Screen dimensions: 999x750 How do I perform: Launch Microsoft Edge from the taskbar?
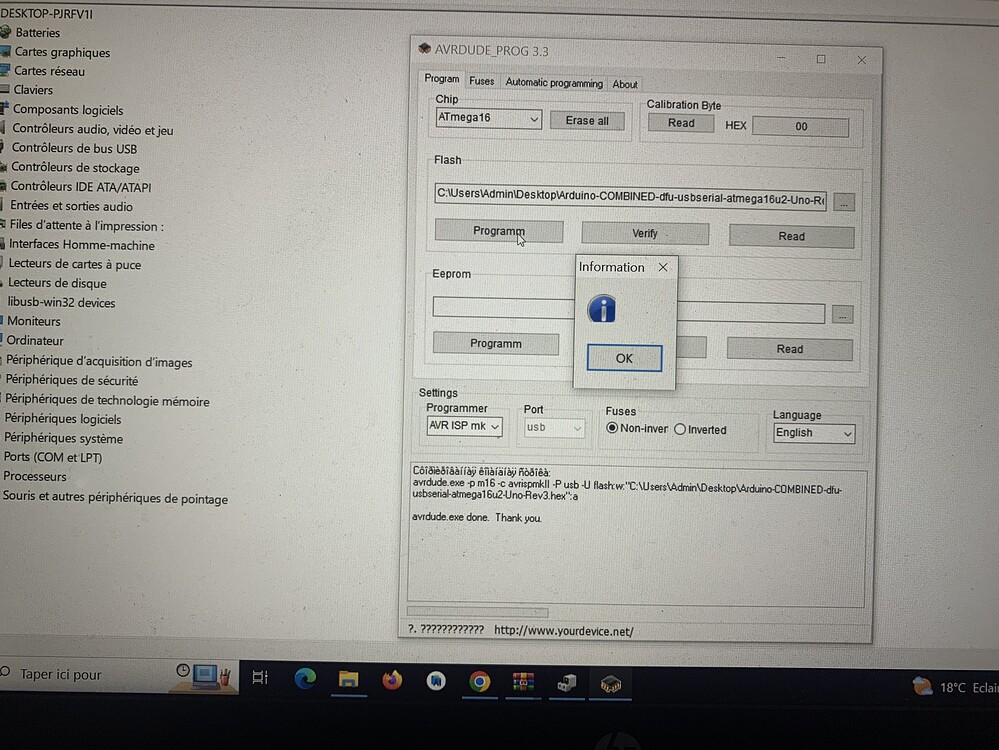pyautogui.click(x=305, y=682)
